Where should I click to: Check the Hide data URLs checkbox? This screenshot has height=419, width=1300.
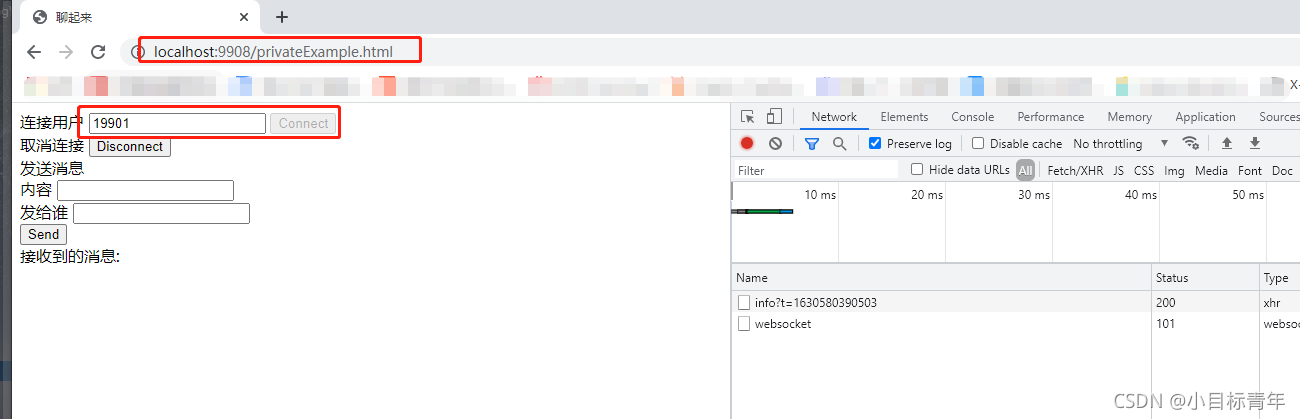[917, 170]
